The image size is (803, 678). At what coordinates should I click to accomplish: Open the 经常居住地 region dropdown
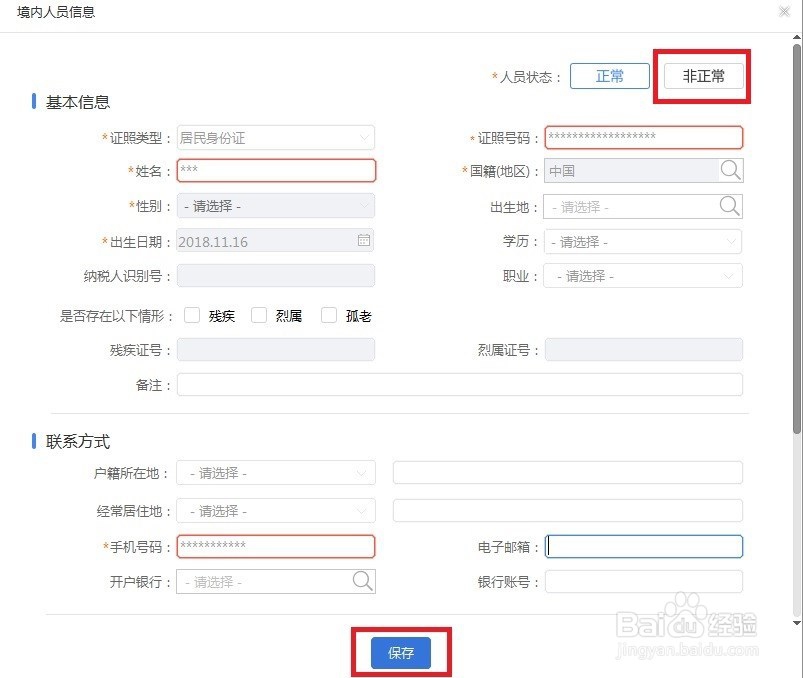point(276,511)
